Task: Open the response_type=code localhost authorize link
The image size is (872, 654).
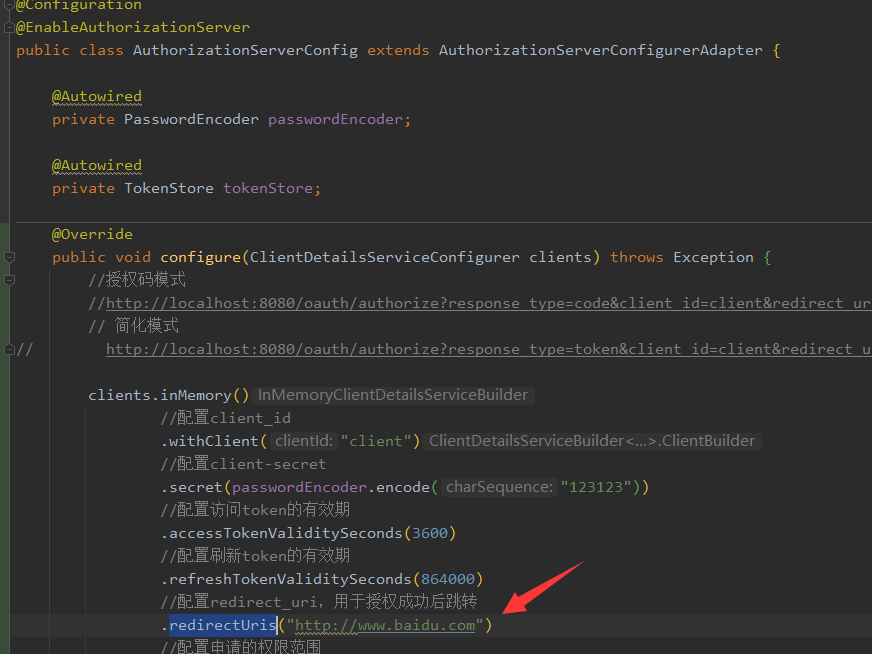Action: coord(488,303)
